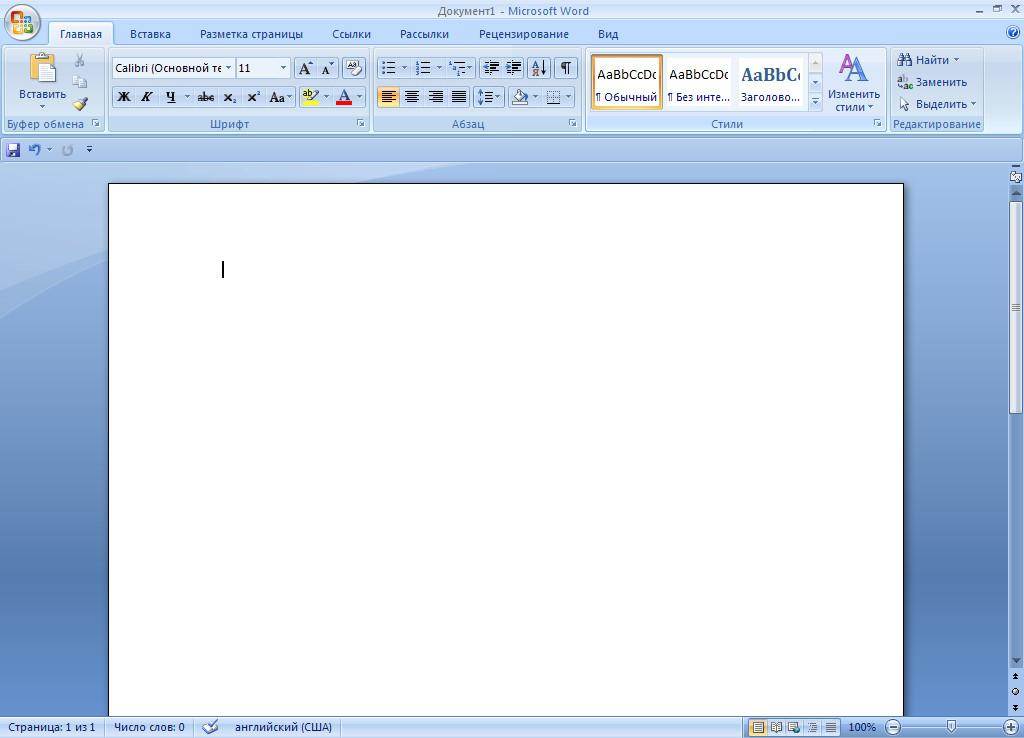Click the bulleted list icon
The width and height of the screenshot is (1024, 738).
point(389,68)
